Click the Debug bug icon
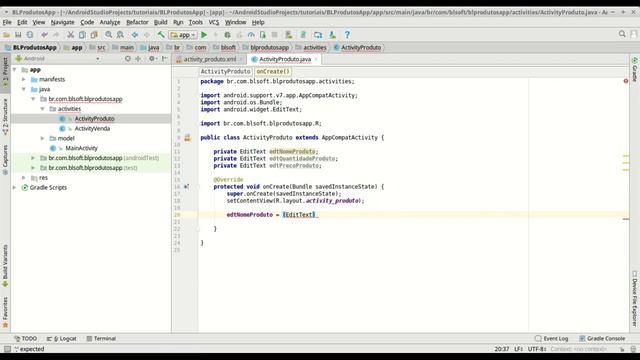 (227, 35)
